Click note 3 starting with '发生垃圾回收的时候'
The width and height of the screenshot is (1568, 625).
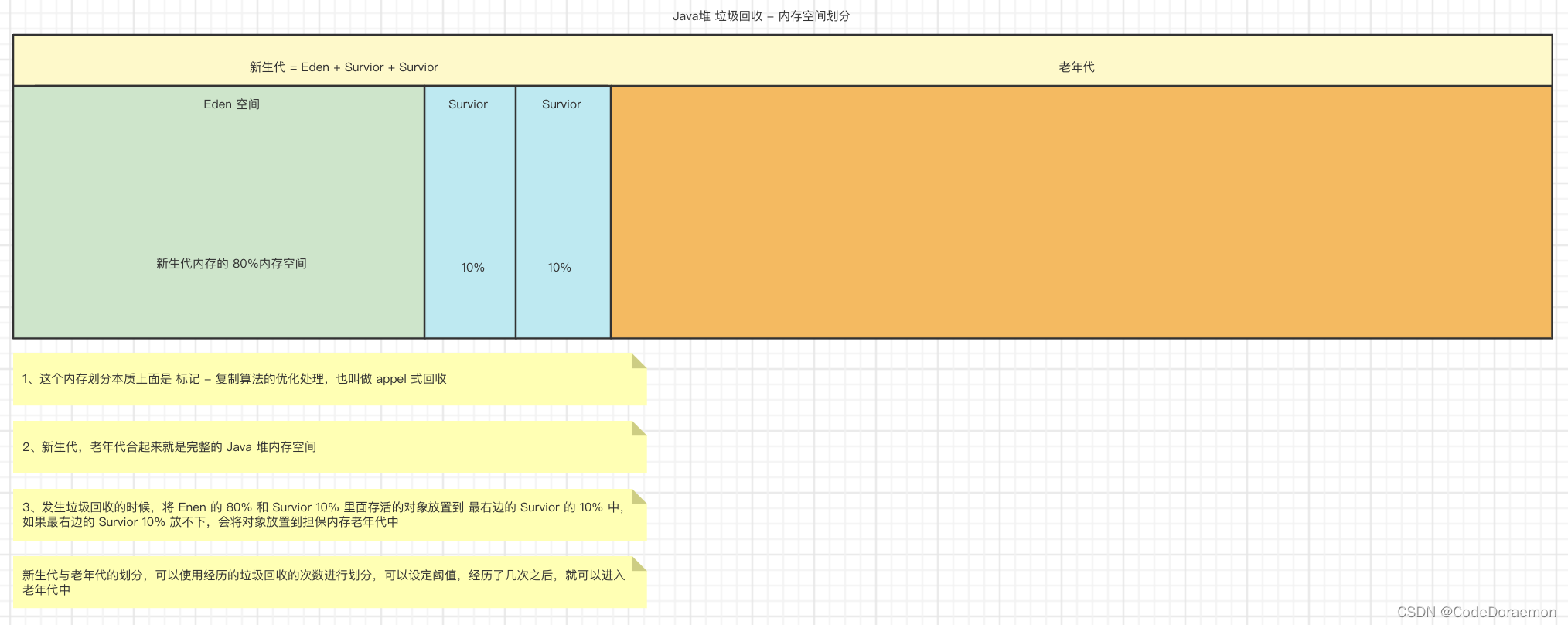click(330, 515)
